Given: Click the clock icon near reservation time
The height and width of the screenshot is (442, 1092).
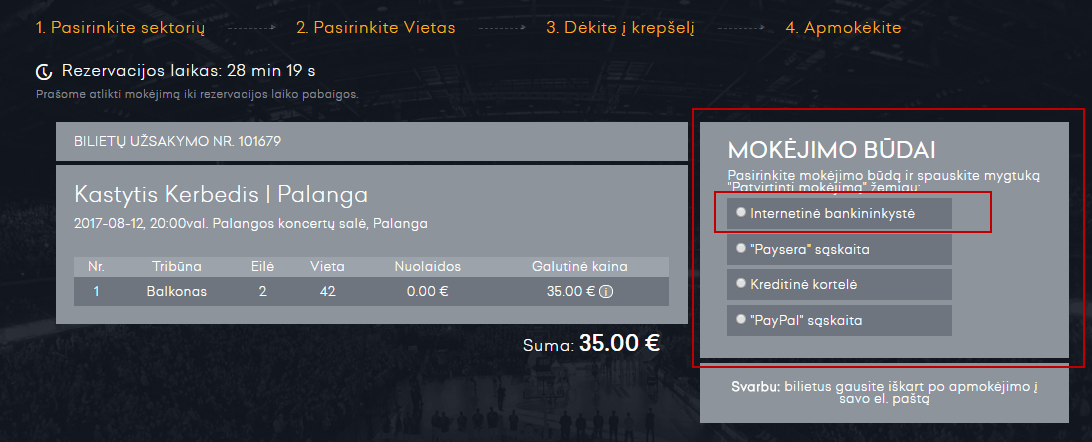Looking at the screenshot, I should (x=45, y=71).
